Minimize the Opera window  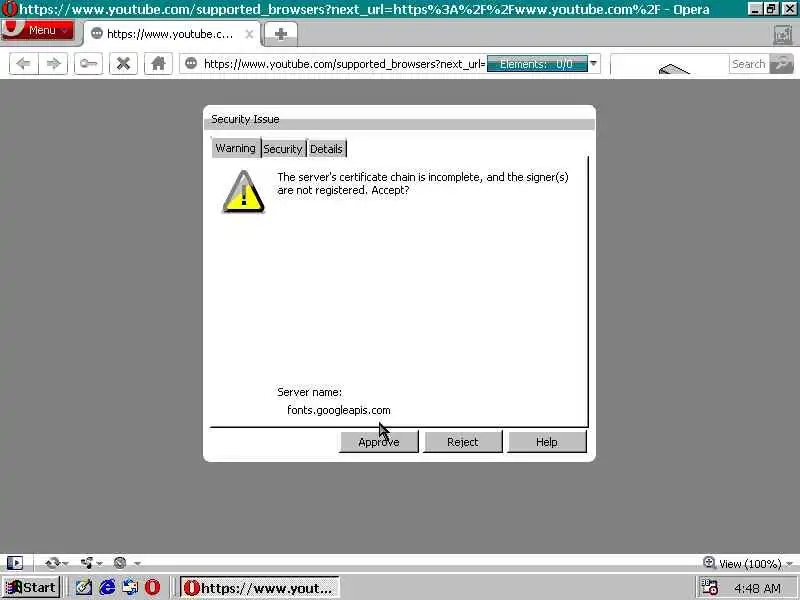click(755, 9)
